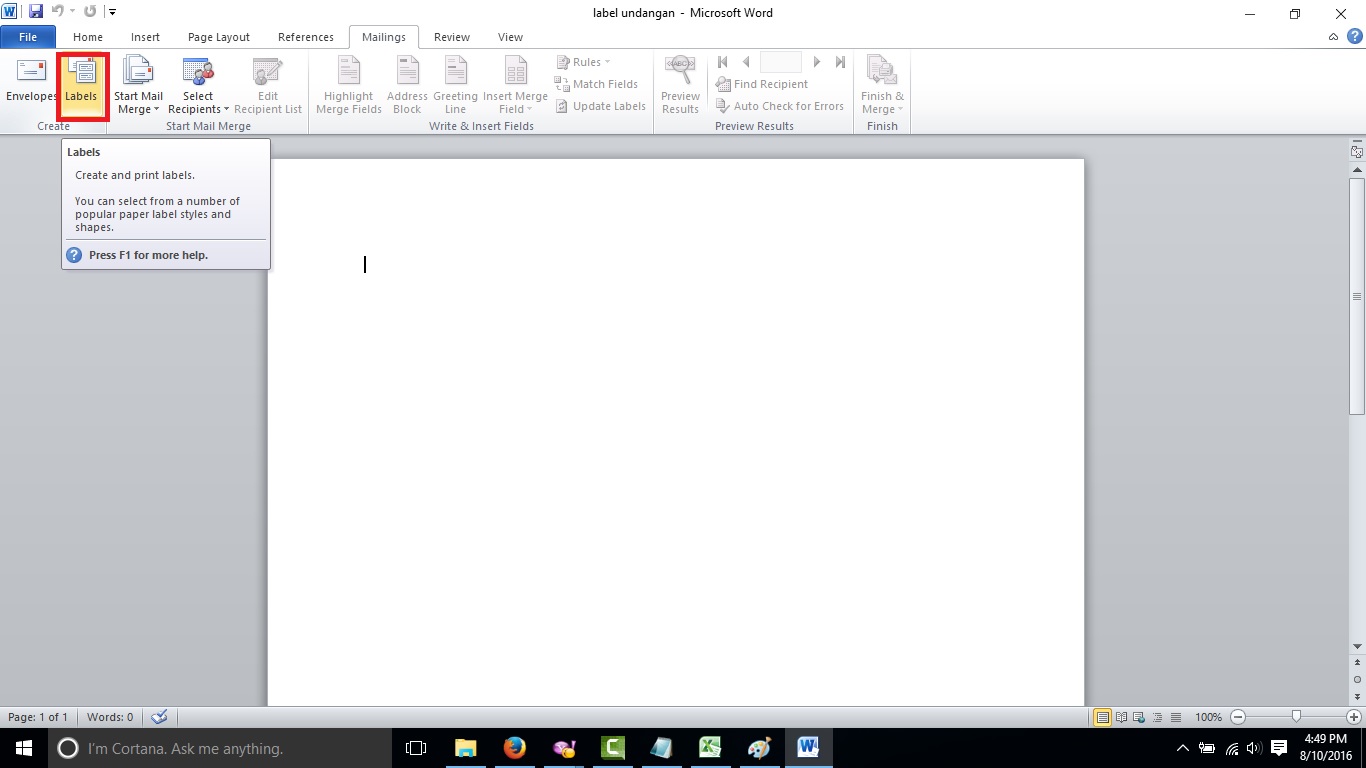Open the File tab
Viewport: 1366px width, 768px height.
28,37
